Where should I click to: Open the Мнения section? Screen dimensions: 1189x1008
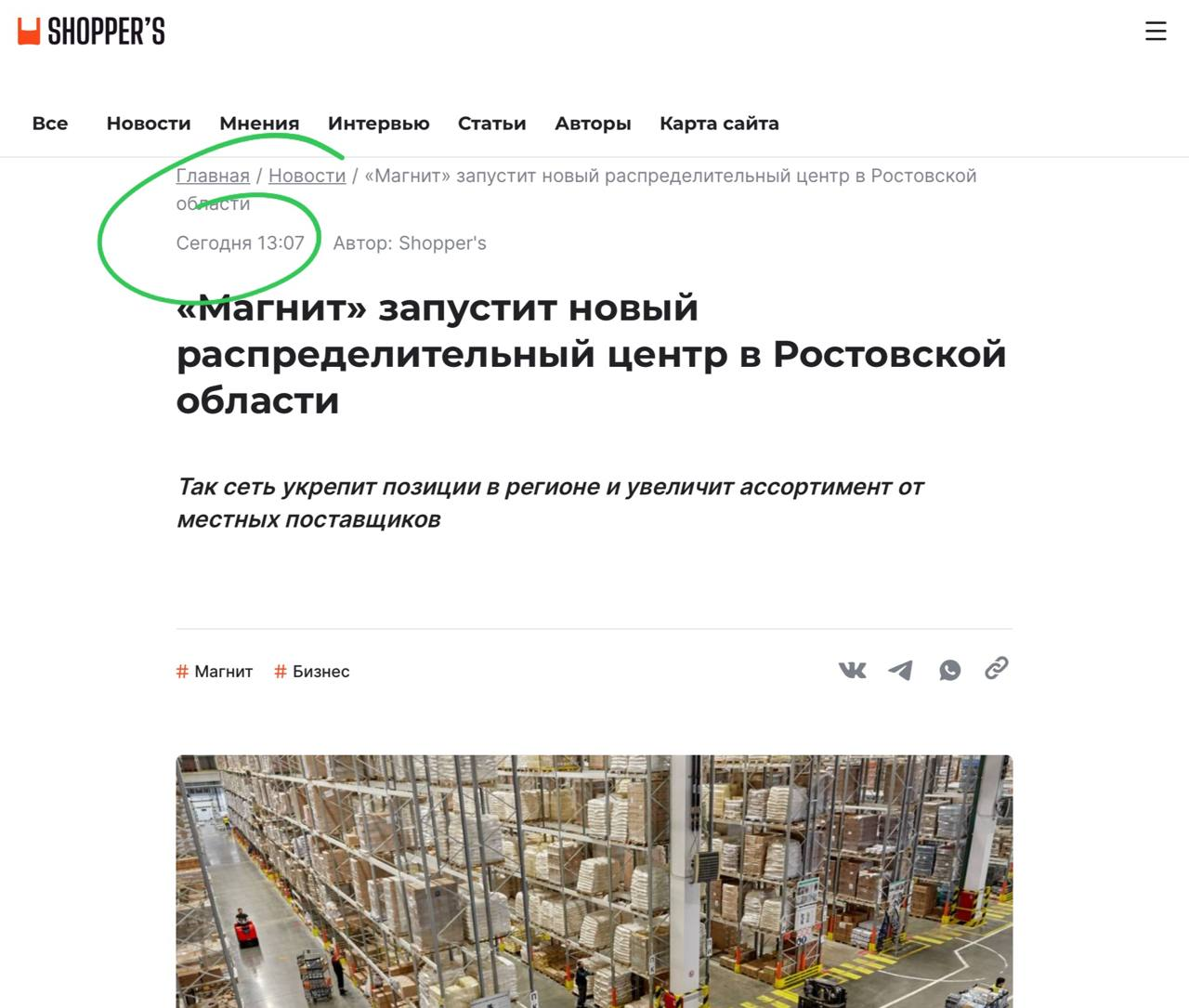[259, 124]
